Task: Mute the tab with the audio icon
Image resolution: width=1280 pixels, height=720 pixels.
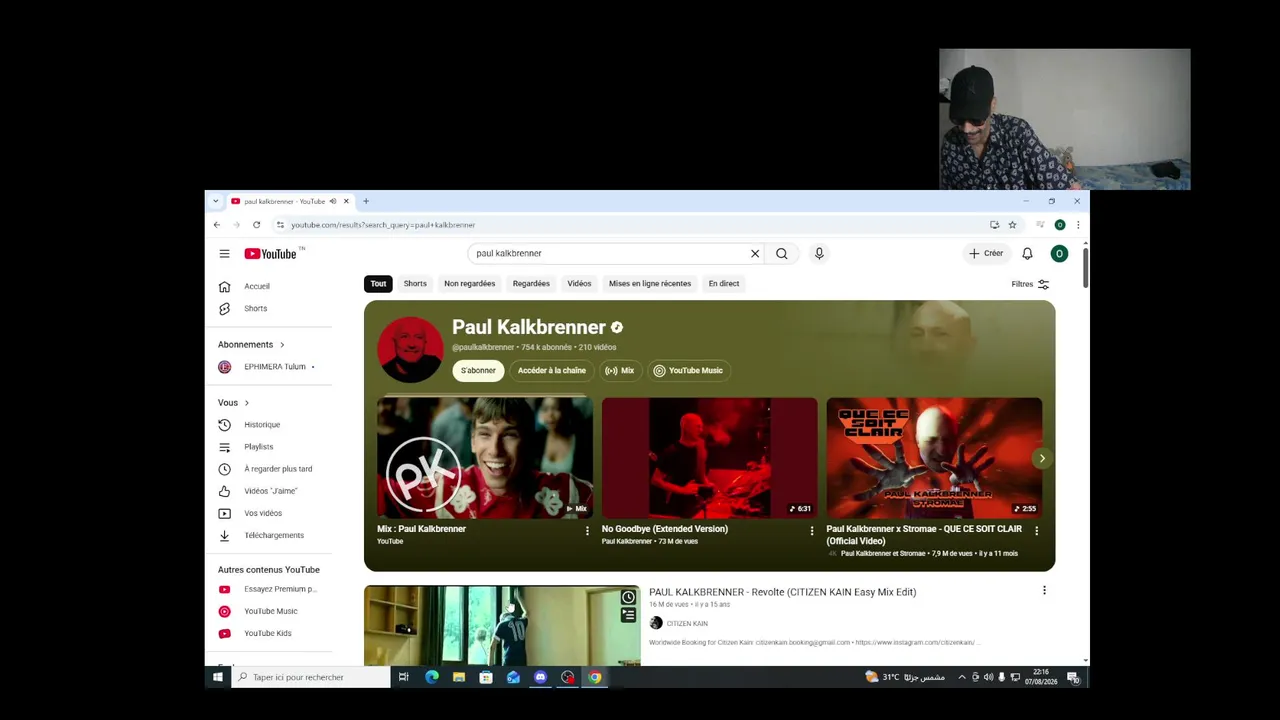Action: (x=333, y=201)
